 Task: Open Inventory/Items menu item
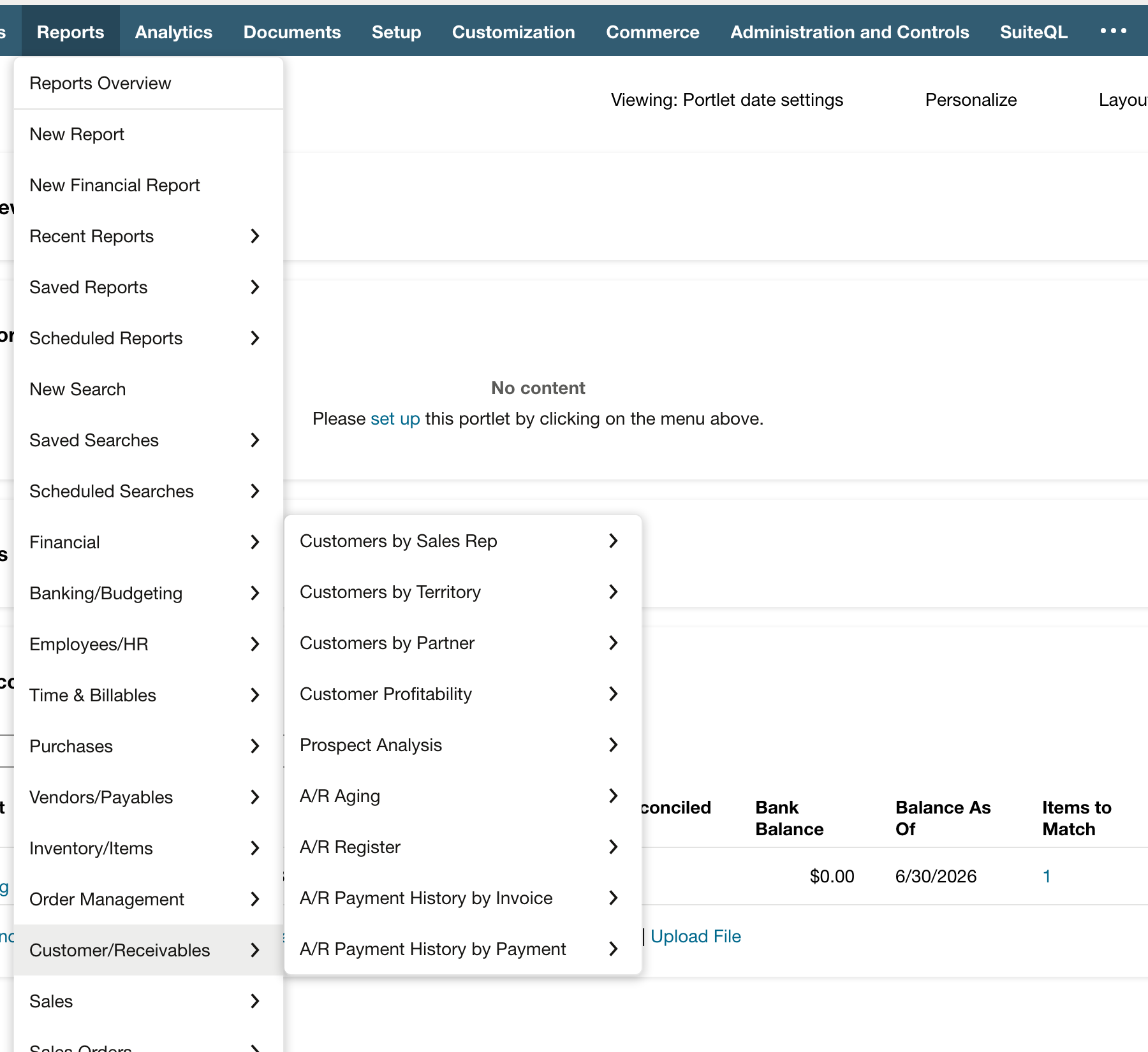click(x=149, y=848)
